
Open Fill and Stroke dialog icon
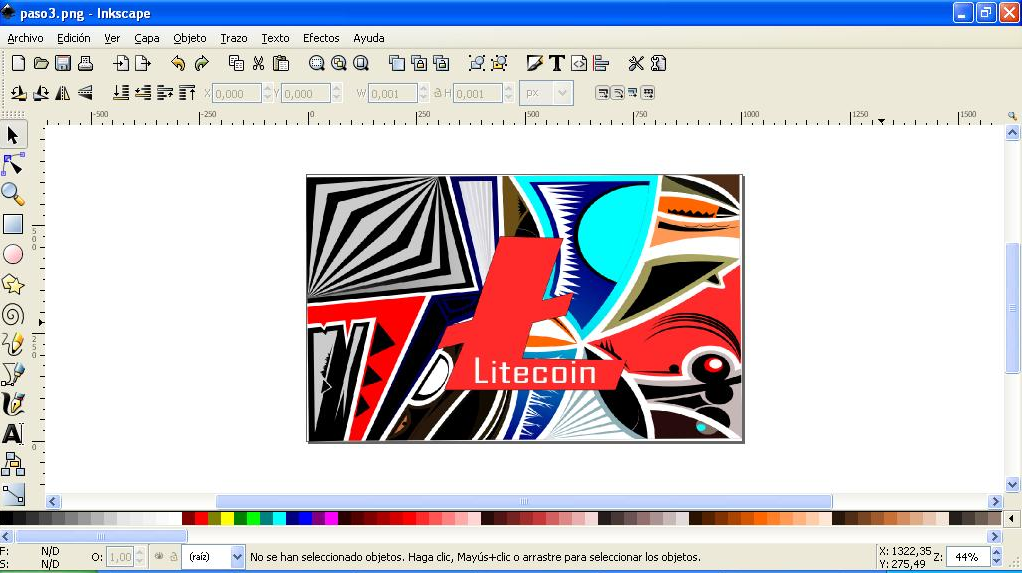tap(534, 63)
